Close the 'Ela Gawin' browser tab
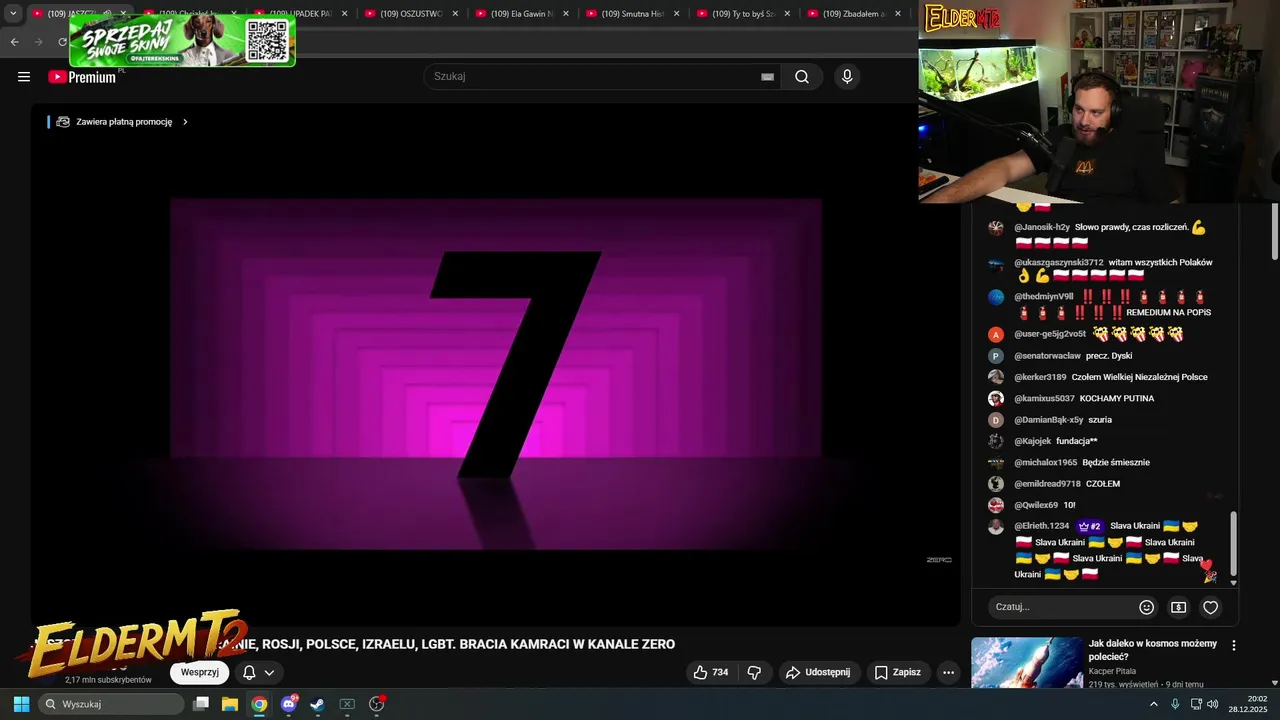 (x=566, y=14)
